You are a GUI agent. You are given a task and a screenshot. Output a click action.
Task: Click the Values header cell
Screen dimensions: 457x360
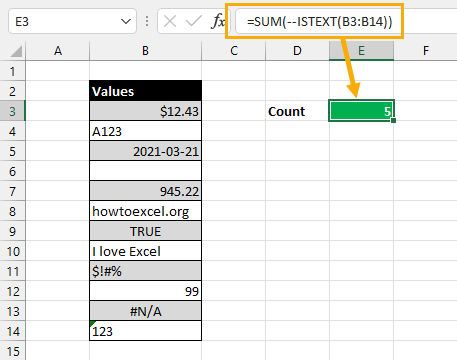tap(145, 91)
